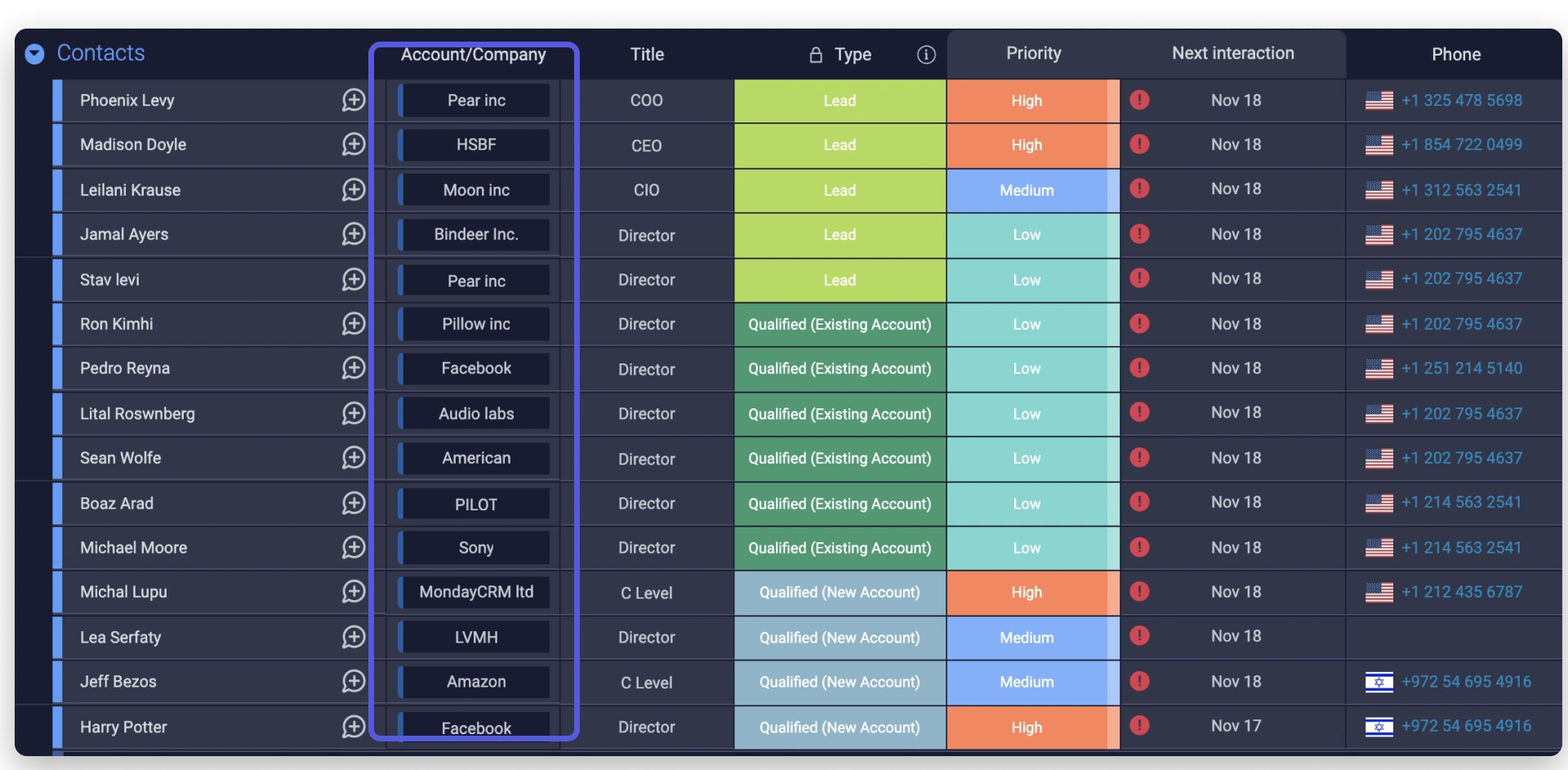This screenshot has width=1568, height=770.
Task: Click Israel flag in Jeff Bezos's phone
Action: tap(1379, 682)
